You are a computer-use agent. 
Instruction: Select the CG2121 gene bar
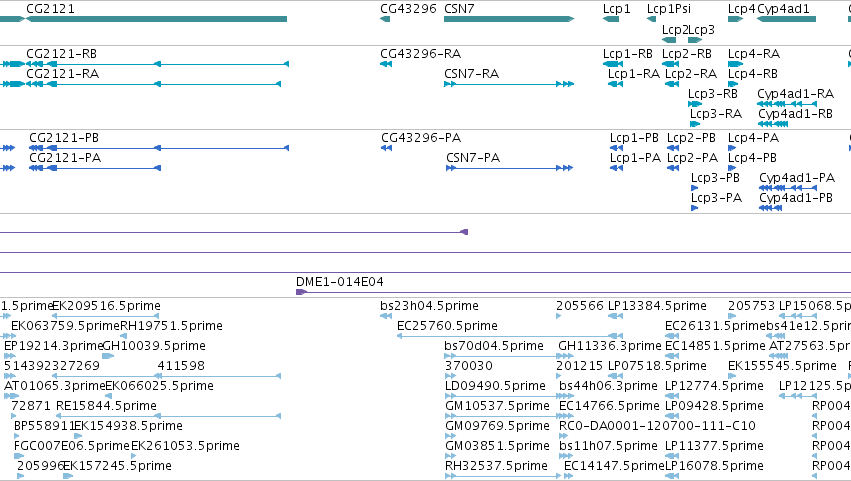click(x=156, y=19)
